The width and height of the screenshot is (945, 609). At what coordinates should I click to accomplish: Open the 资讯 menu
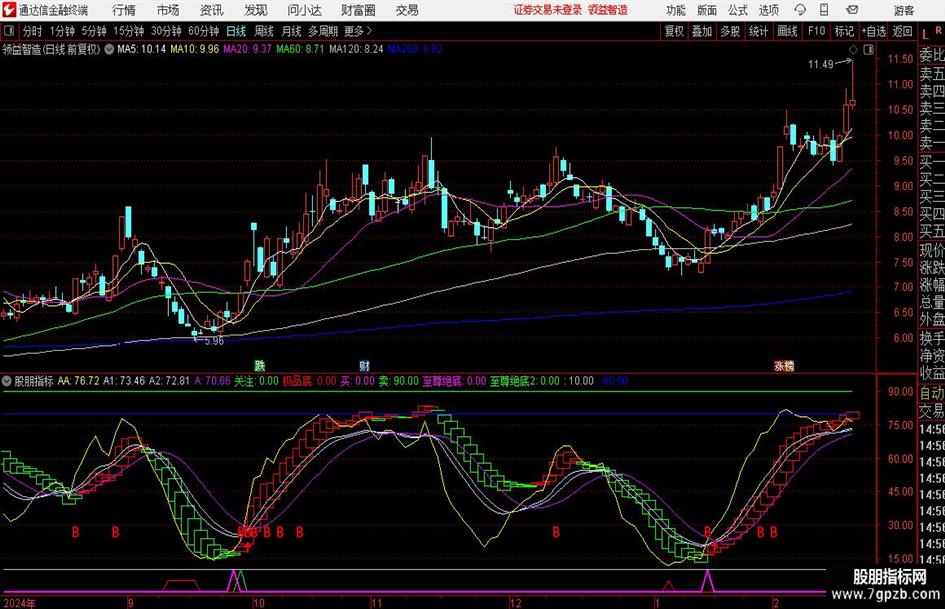[x=212, y=10]
